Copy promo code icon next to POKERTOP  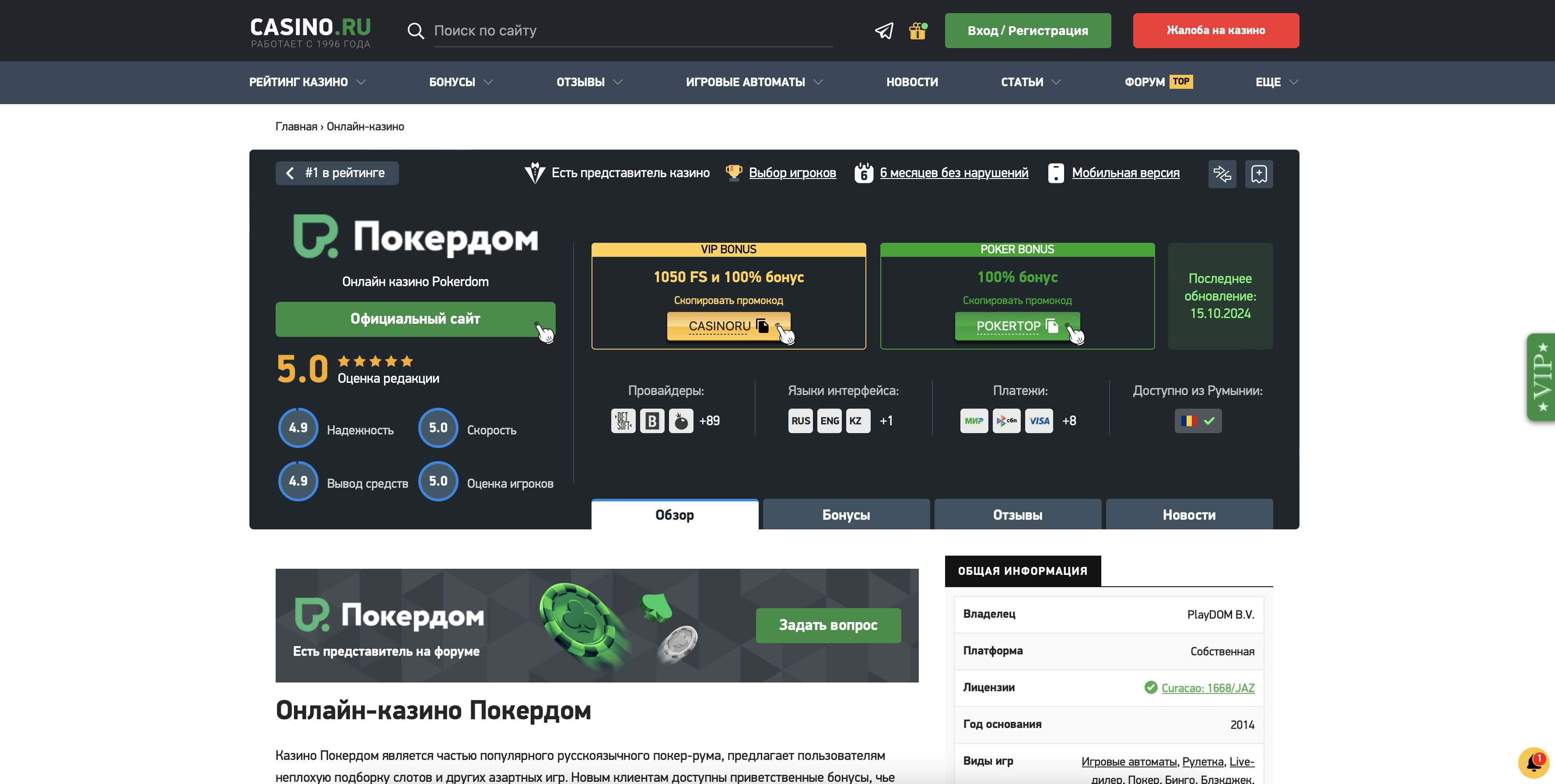point(1051,326)
